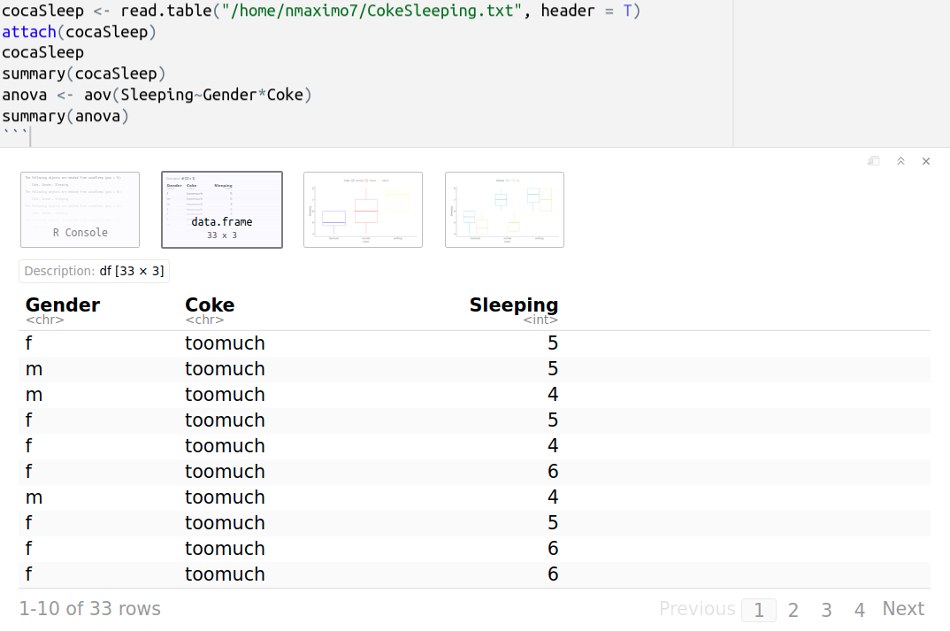Select the R Console output thumbnail
This screenshot has width=950, height=632.
80,210
